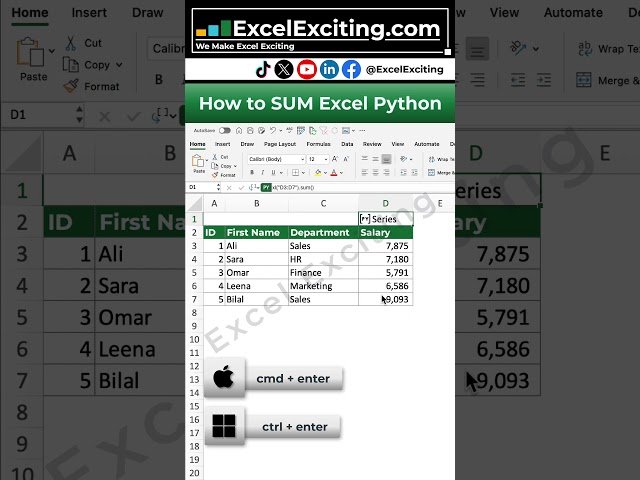
Task: Open the X (Twitter) icon in the banner
Action: [x=284, y=69]
